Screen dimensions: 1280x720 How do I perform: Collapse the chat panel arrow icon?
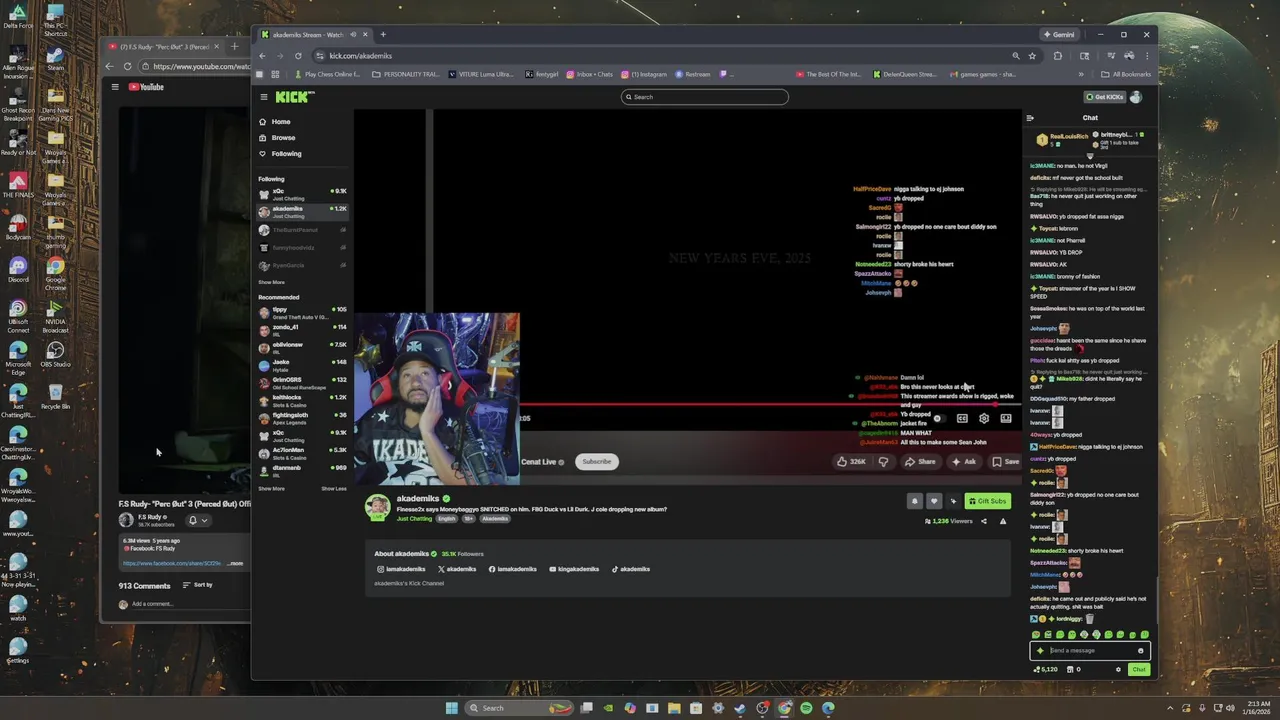[x=1030, y=118]
